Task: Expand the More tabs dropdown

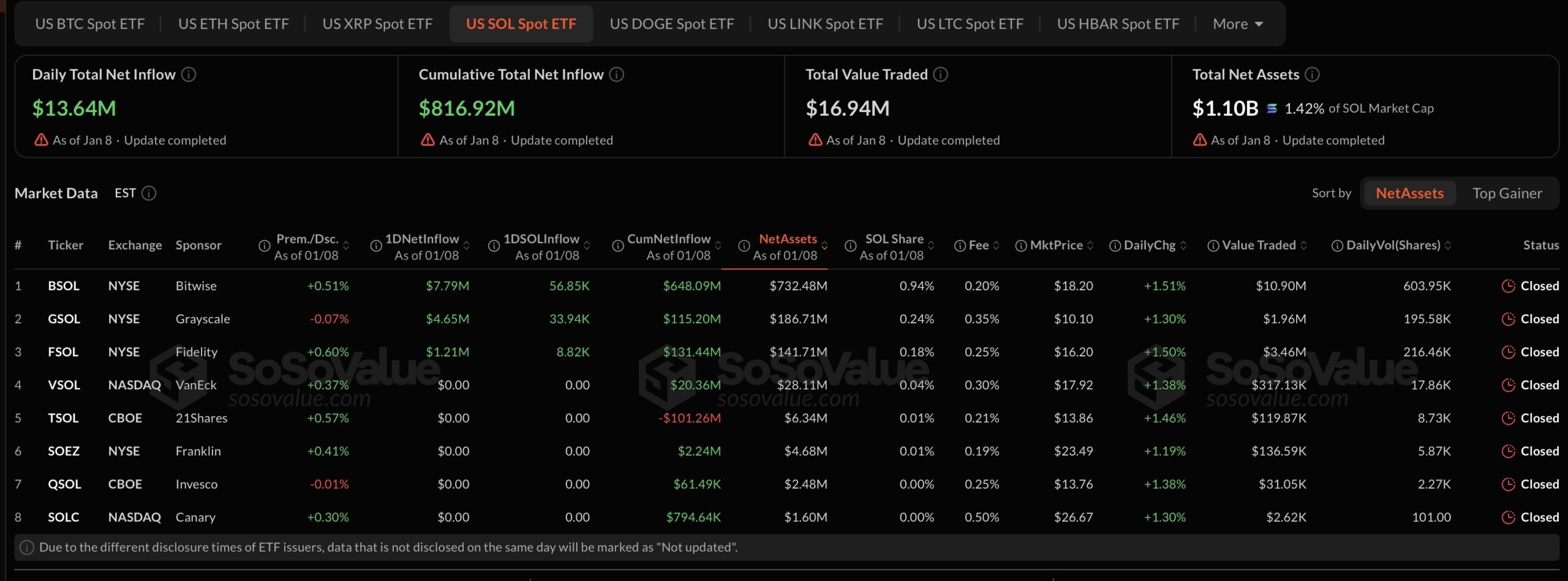Action: tap(1236, 23)
